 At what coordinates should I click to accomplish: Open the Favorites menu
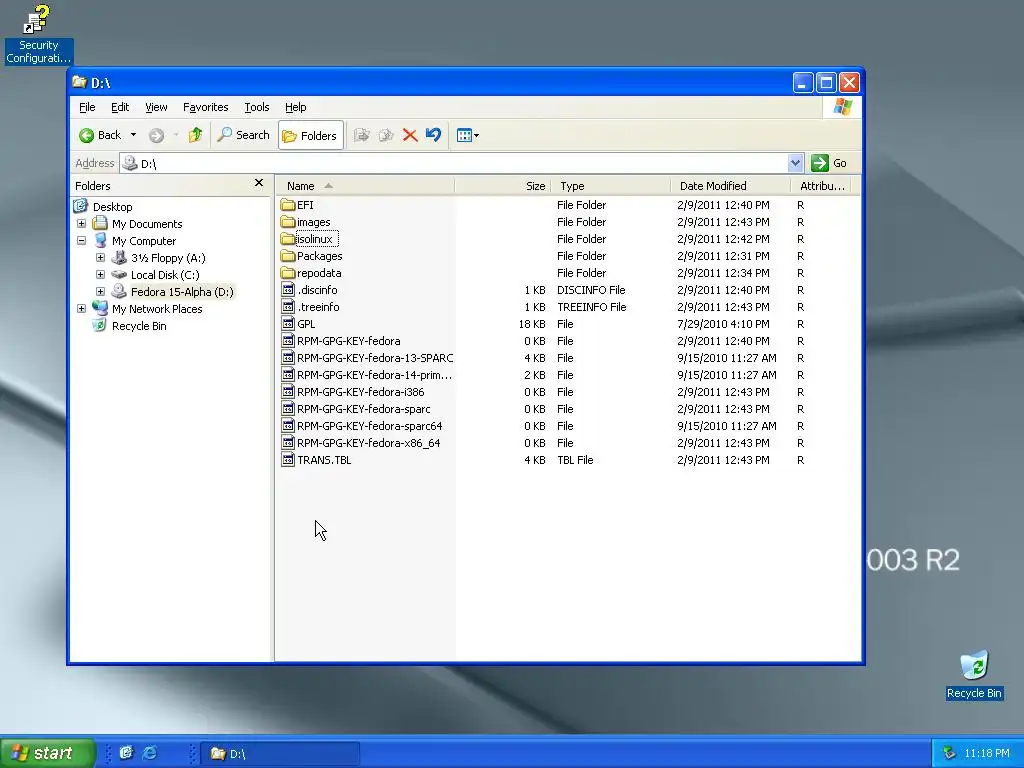[x=206, y=107]
